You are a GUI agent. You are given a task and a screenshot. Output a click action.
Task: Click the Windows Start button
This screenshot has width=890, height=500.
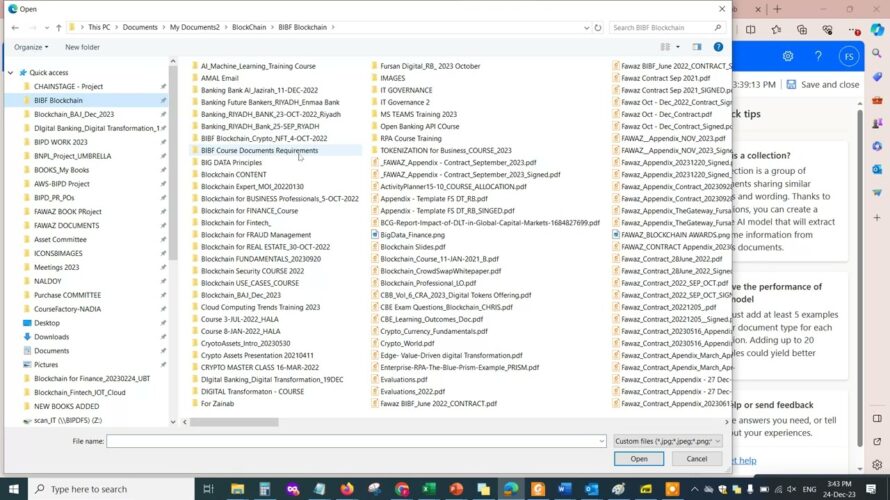(x=14, y=489)
